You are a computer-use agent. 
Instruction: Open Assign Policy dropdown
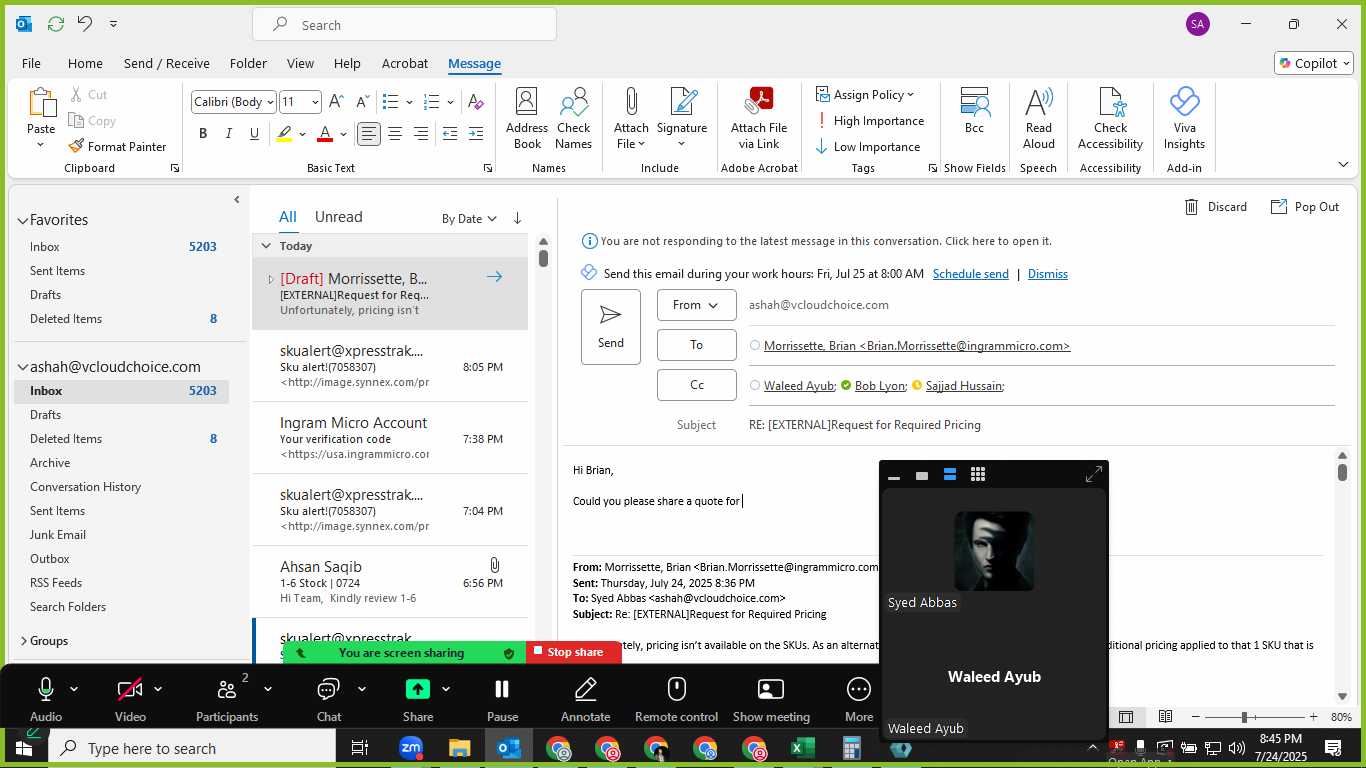[x=866, y=95]
